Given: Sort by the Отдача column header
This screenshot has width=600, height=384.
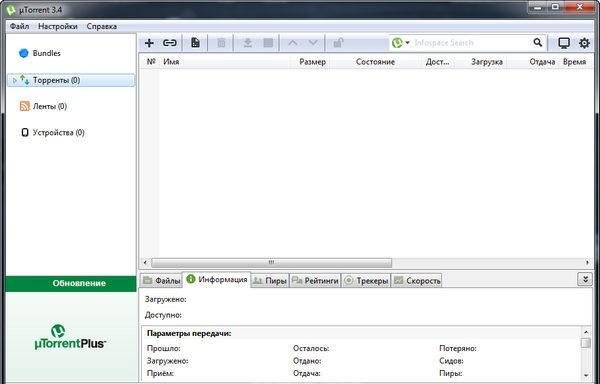Looking at the screenshot, I should [x=542, y=62].
